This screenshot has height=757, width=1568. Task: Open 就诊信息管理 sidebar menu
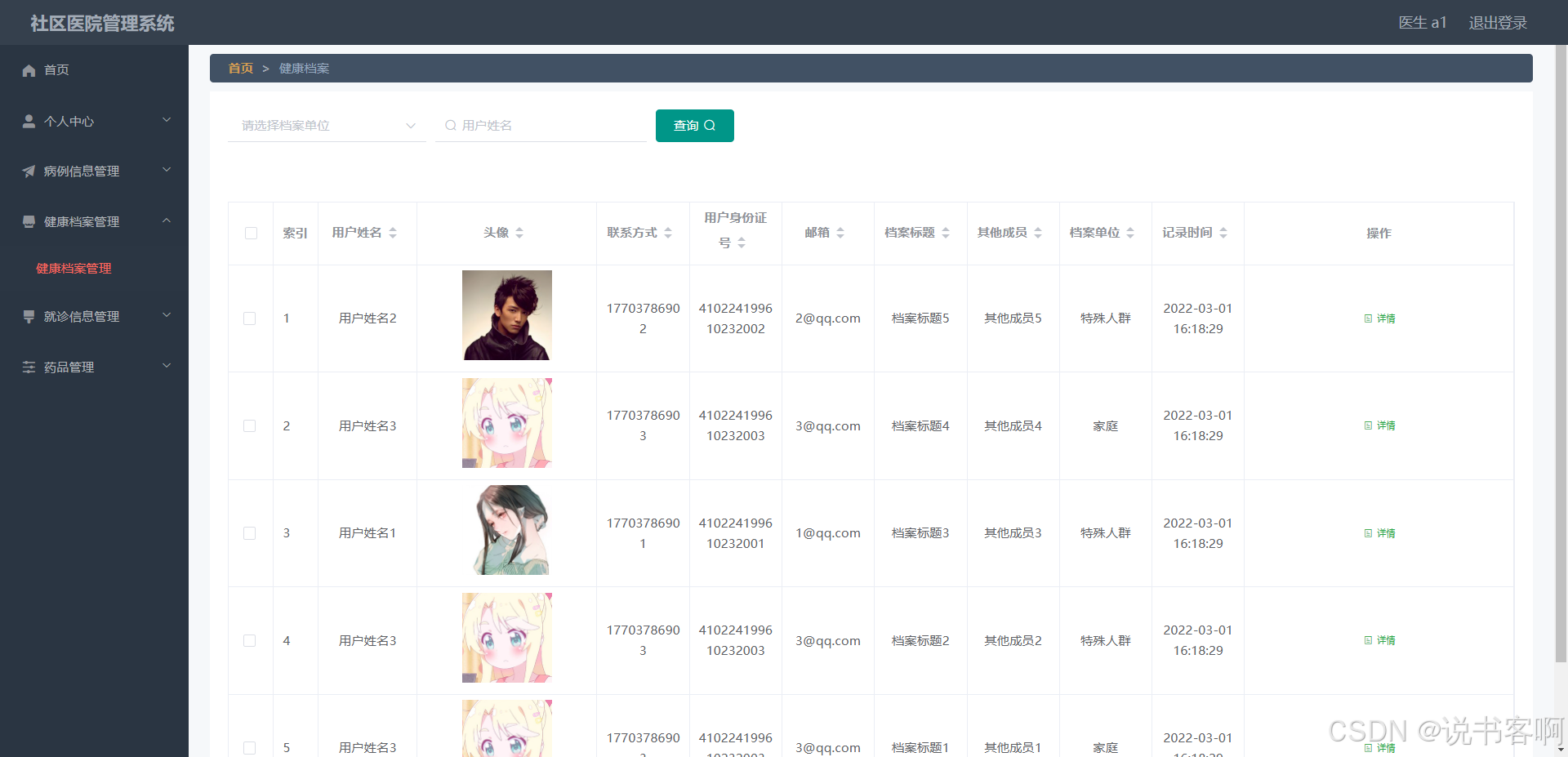coord(94,317)
